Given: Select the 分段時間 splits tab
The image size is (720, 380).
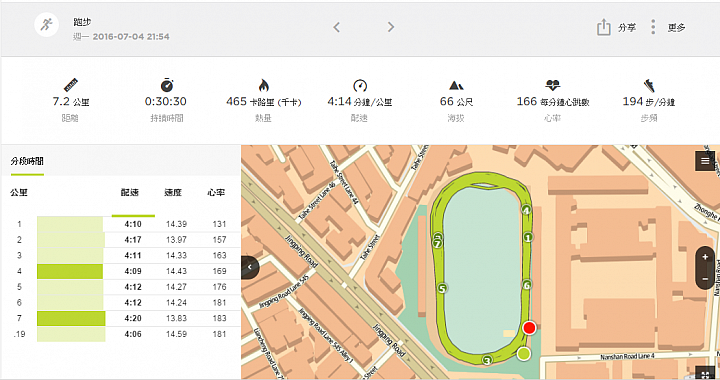Looking at the screenshot, I should (x=27, y=161).
